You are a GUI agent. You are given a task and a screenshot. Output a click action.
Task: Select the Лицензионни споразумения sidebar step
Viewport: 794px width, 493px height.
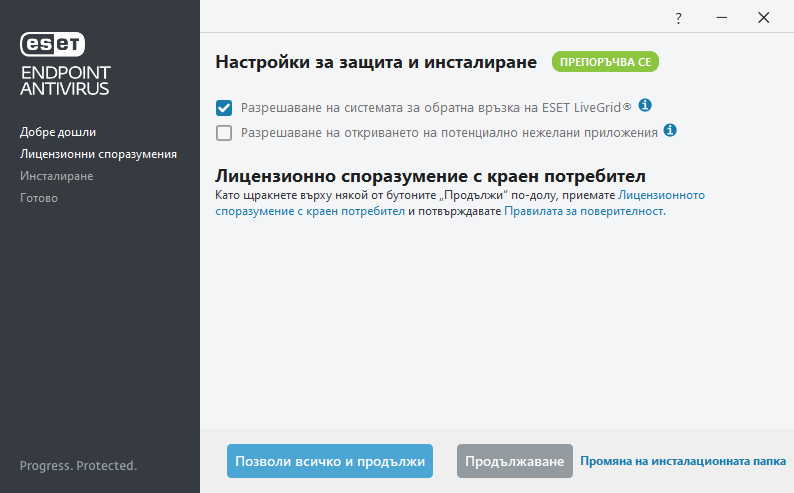point(98,154)
